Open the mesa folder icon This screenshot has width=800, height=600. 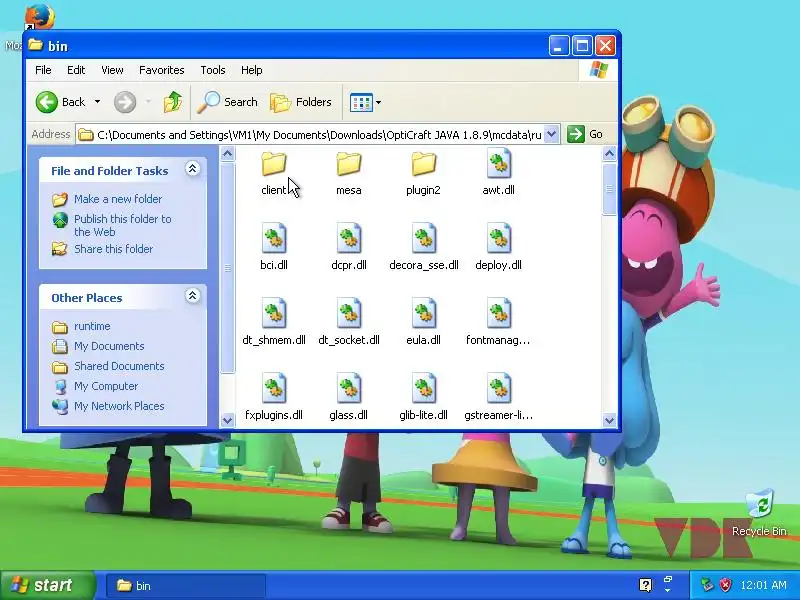(349, 164)
